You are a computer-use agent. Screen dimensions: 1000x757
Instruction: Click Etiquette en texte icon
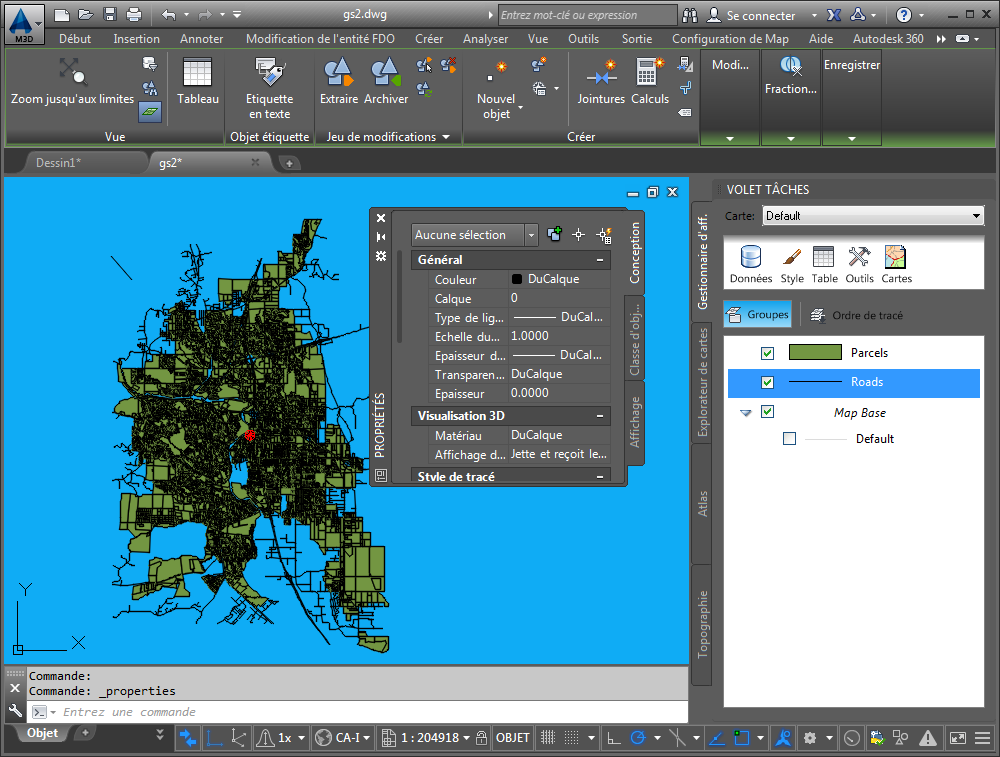[269, 73]
